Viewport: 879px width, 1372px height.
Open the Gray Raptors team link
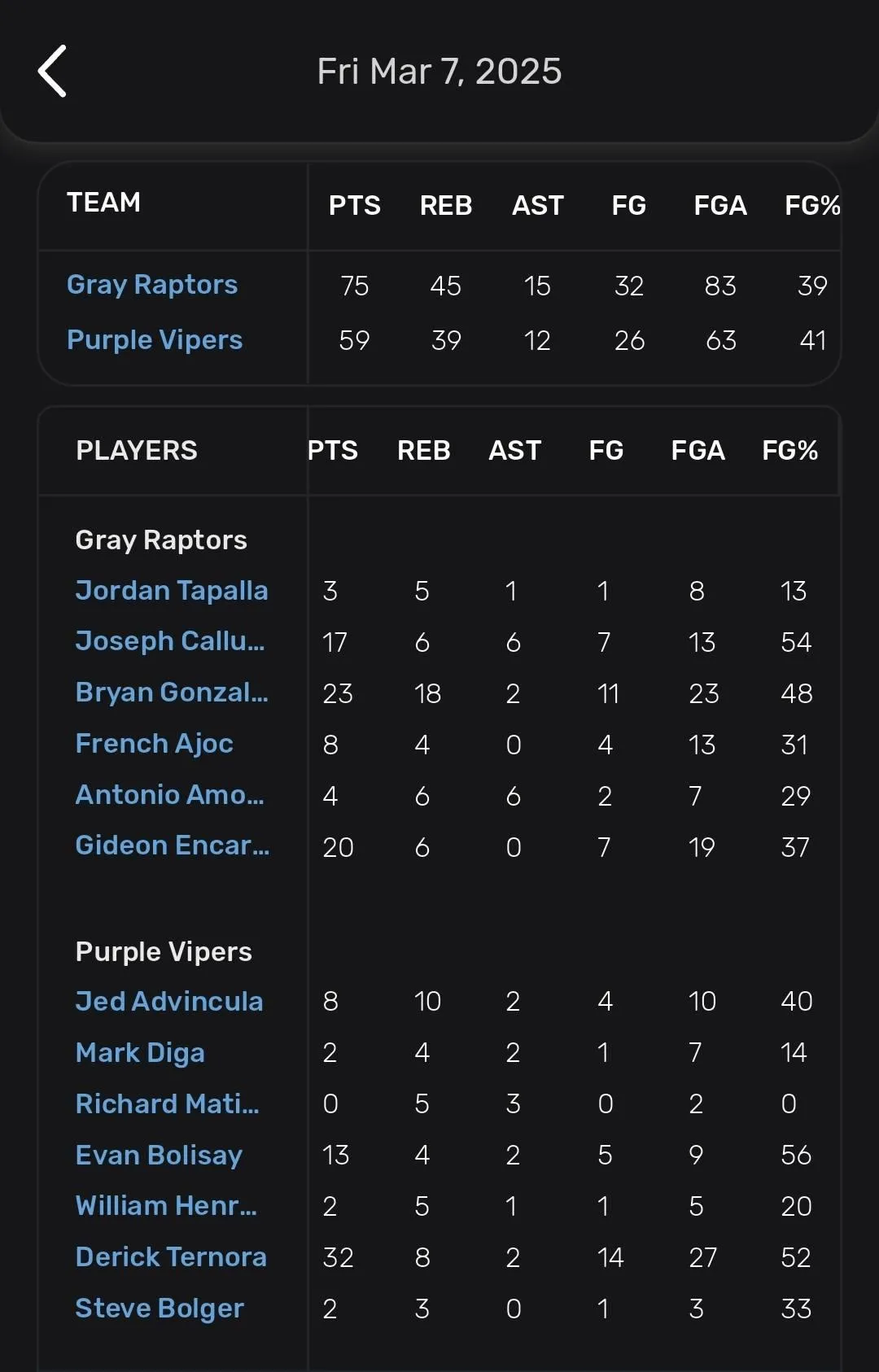(152, 285)
